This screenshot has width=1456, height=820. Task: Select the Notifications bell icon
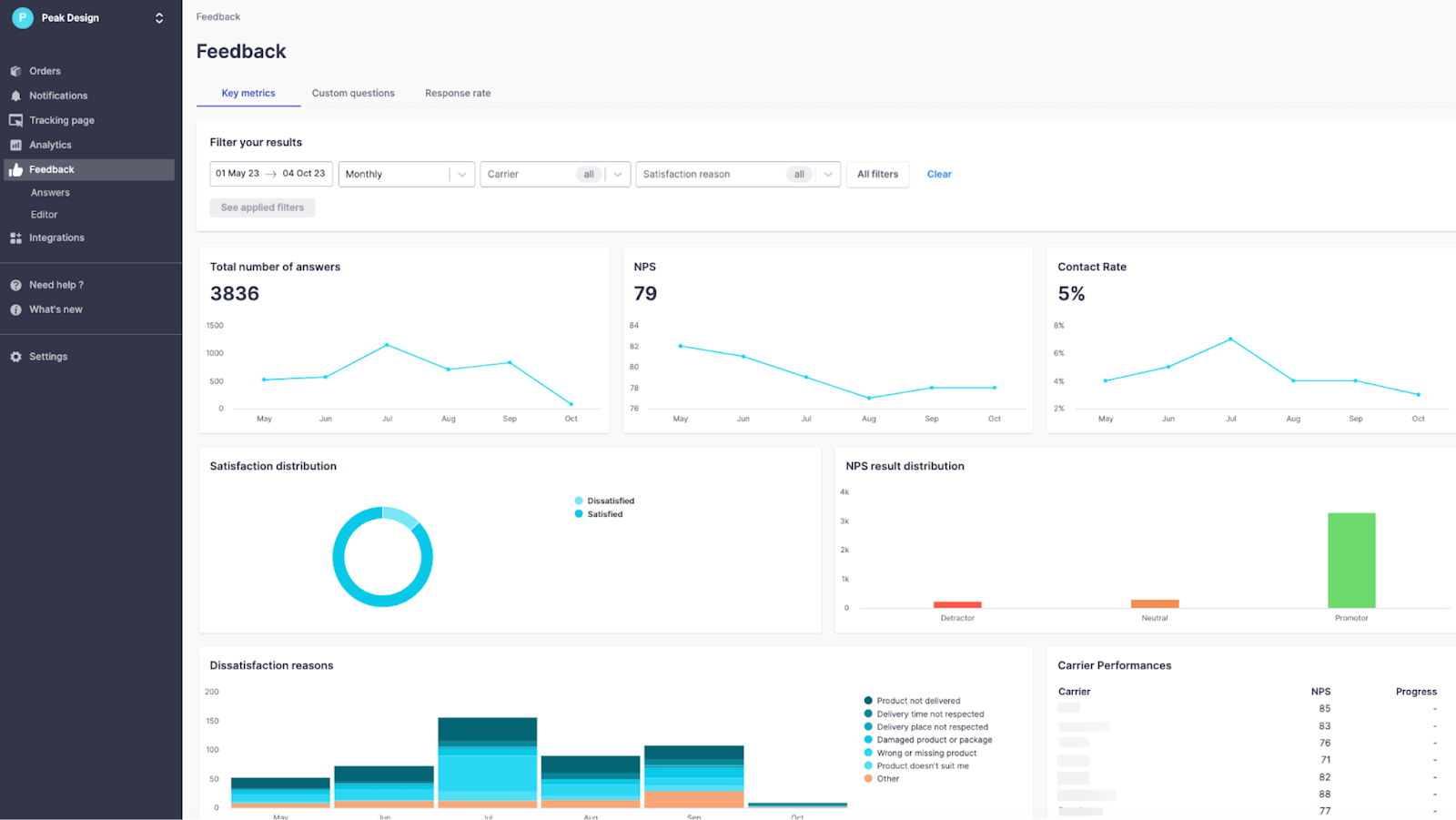tap(15, 95)
